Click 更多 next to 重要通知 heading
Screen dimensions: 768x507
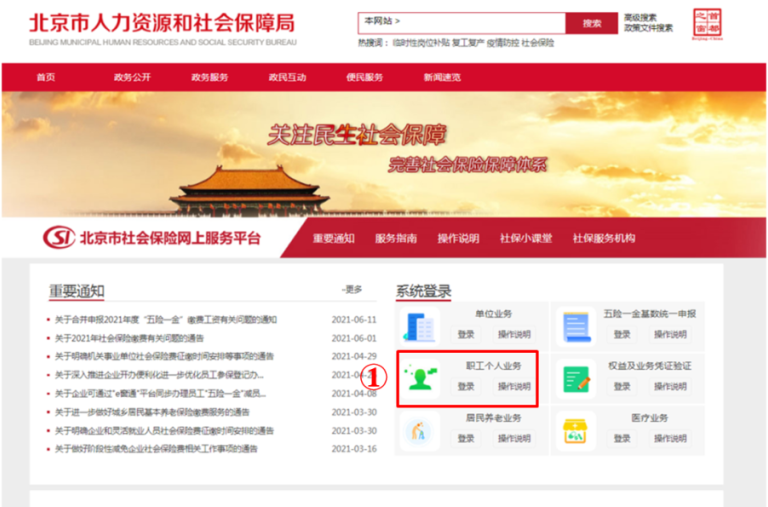[x=352, y=290]
